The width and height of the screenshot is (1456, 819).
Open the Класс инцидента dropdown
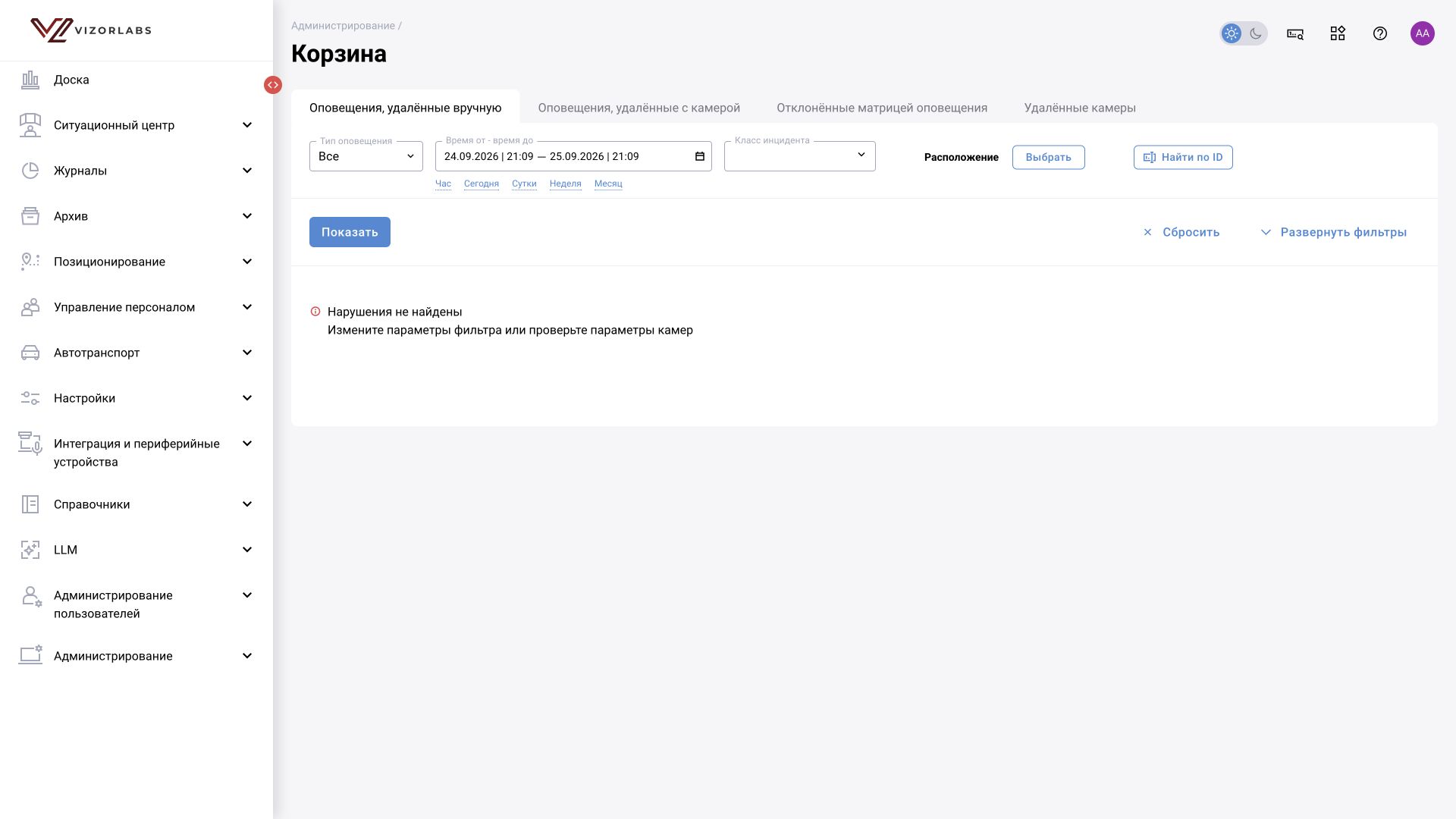point(800,156)
